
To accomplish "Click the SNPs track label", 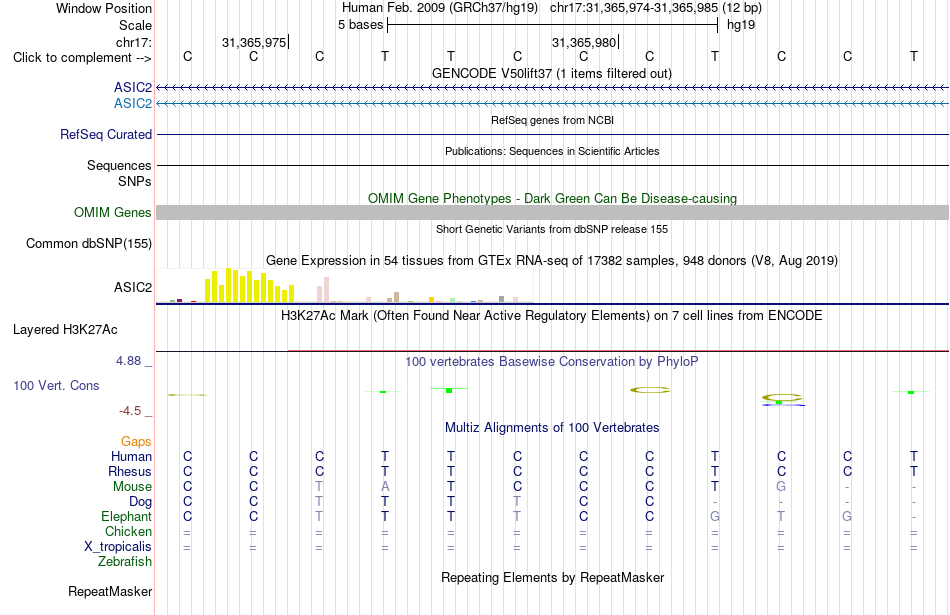I will click(135, 181).
